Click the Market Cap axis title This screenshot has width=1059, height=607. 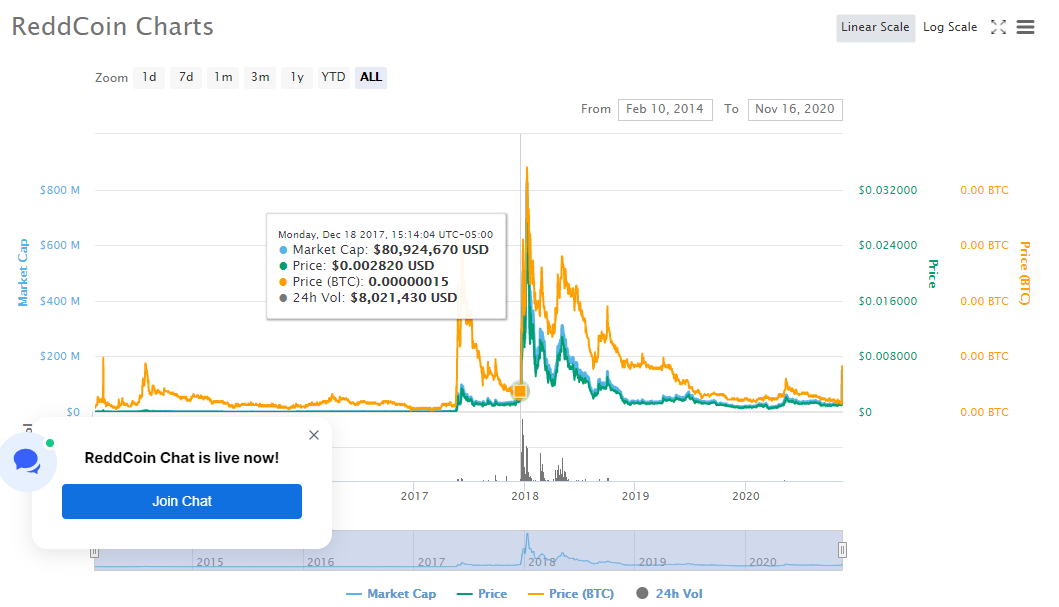(x=23, y=273)
